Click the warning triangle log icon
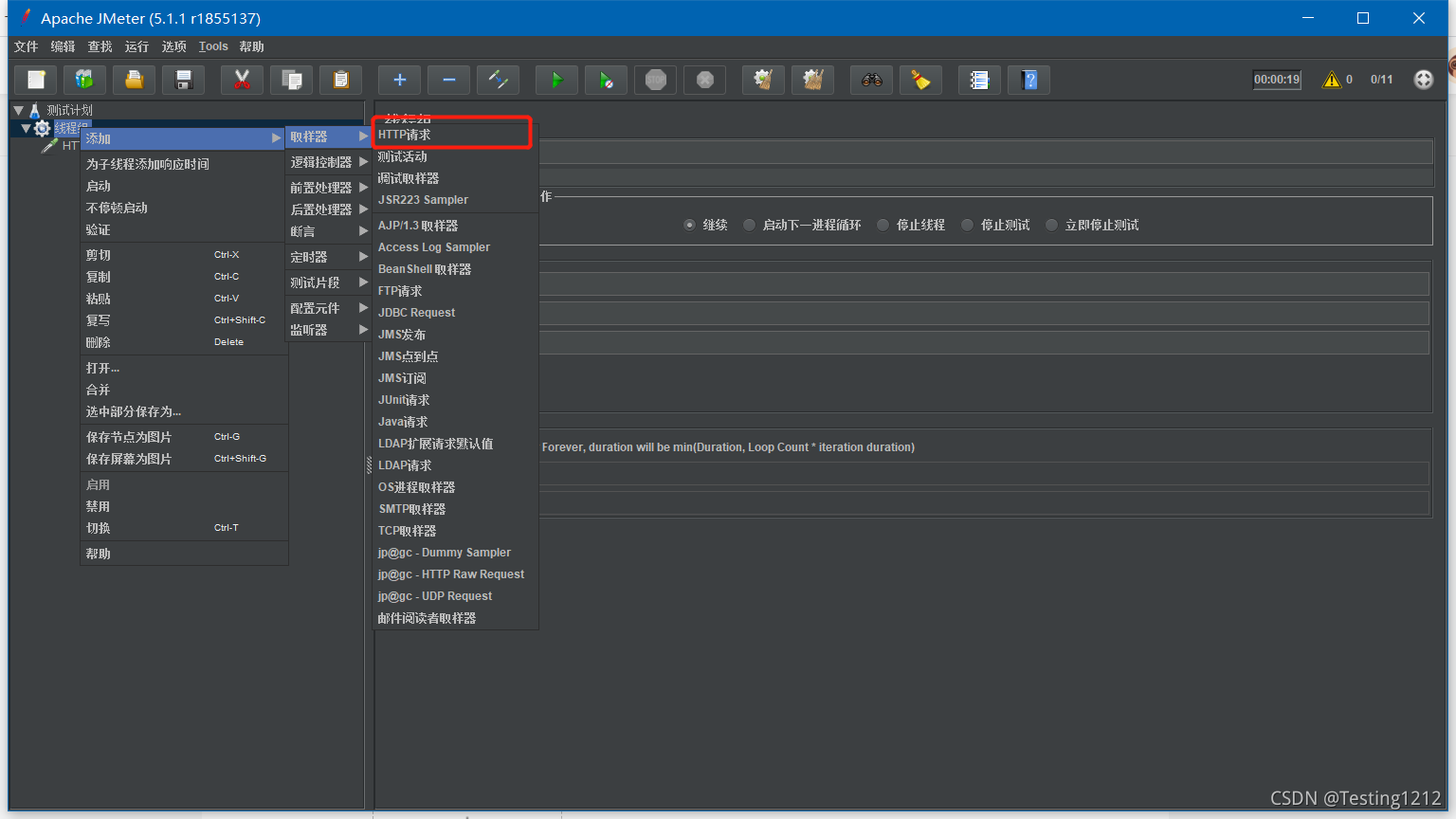 pos(1332,80)
